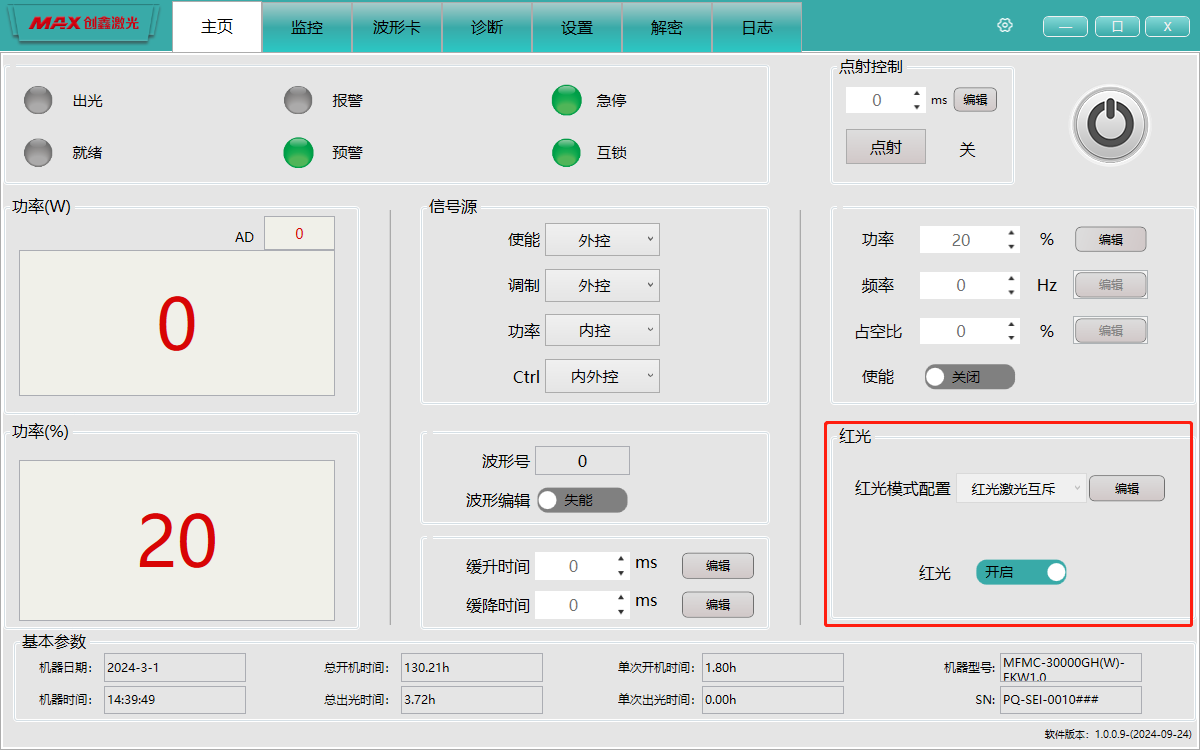
Task: Click 编辑 button for 功率 percent
Action: [x=1110, y=240]
